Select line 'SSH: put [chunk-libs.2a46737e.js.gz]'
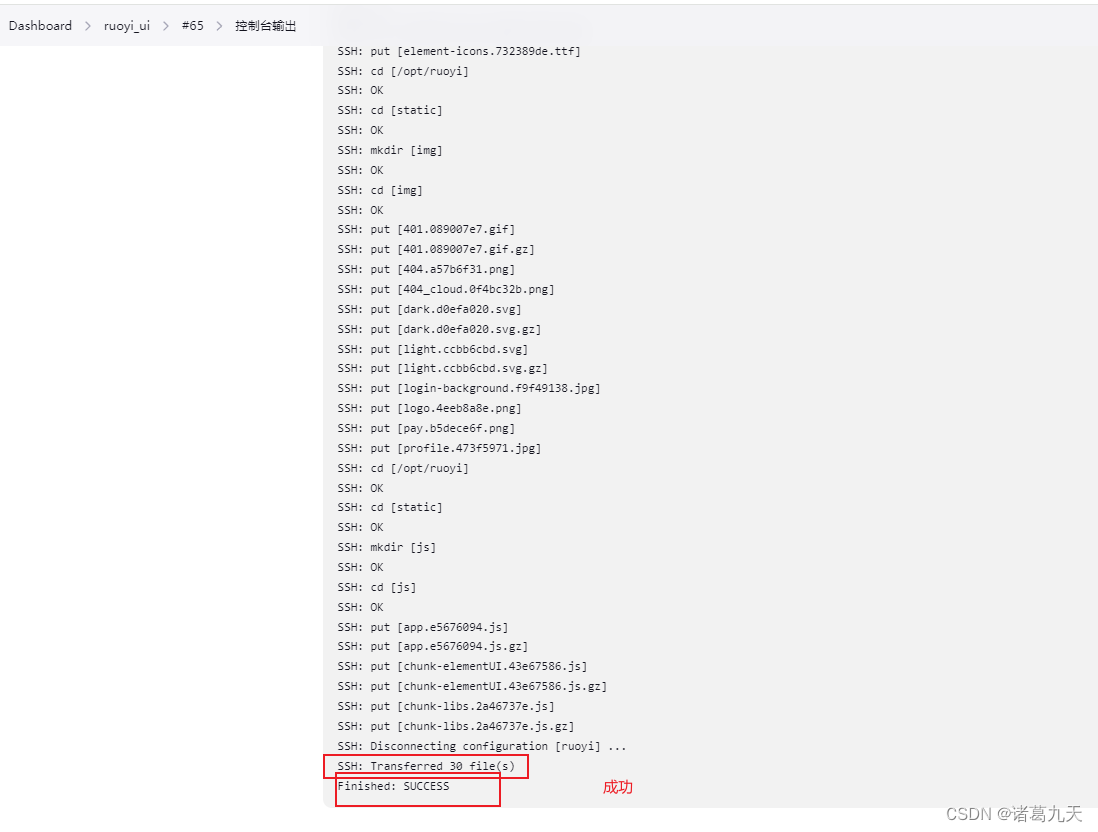Image resolution: width=1098 pixels, height=832 pixels. 456,726
